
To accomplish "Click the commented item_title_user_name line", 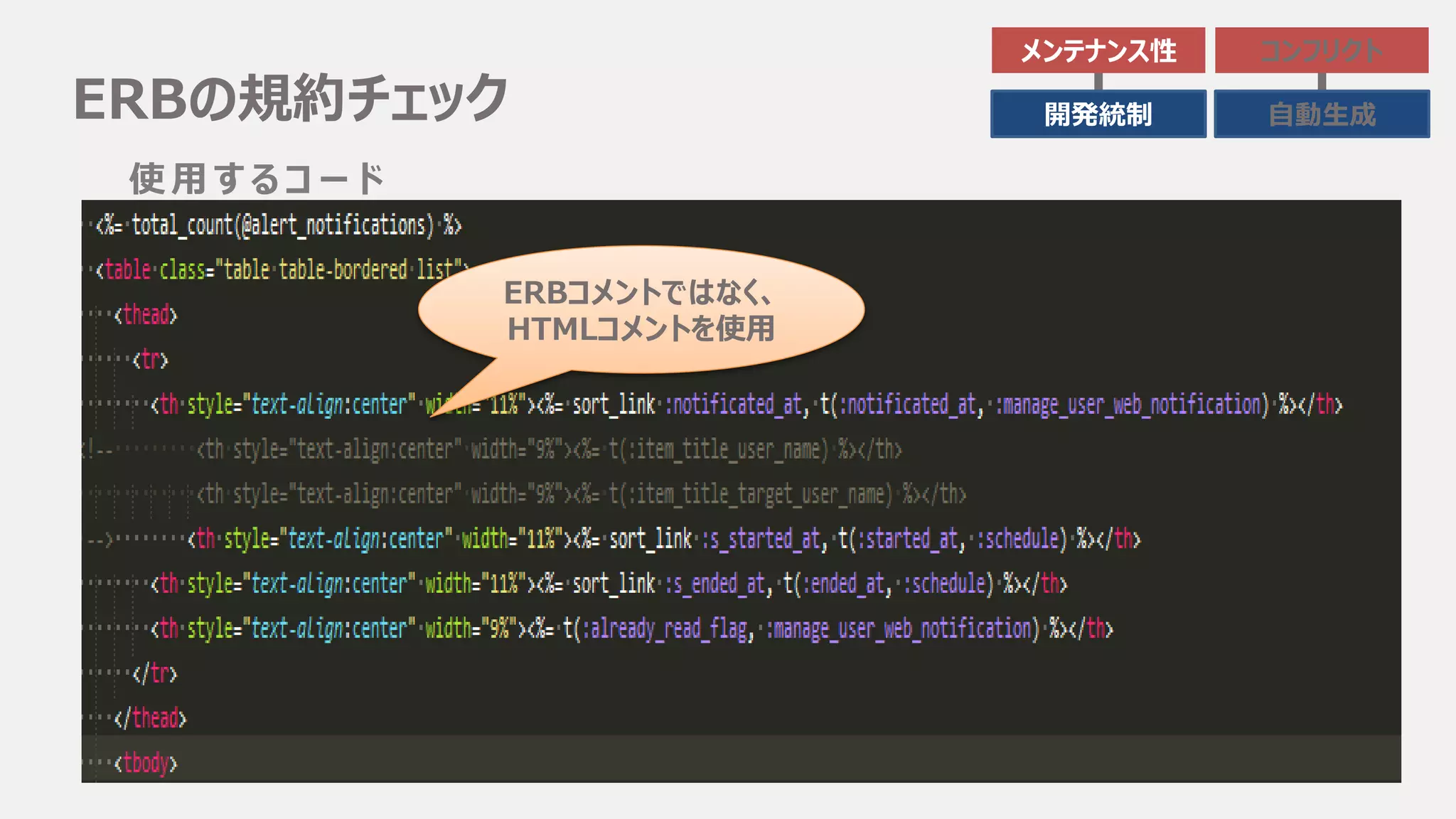I will coord(549,449).
